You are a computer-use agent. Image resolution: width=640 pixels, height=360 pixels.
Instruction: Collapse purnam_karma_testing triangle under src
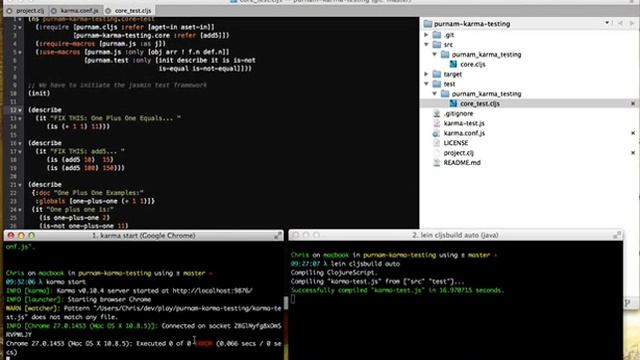click(435, 54)
